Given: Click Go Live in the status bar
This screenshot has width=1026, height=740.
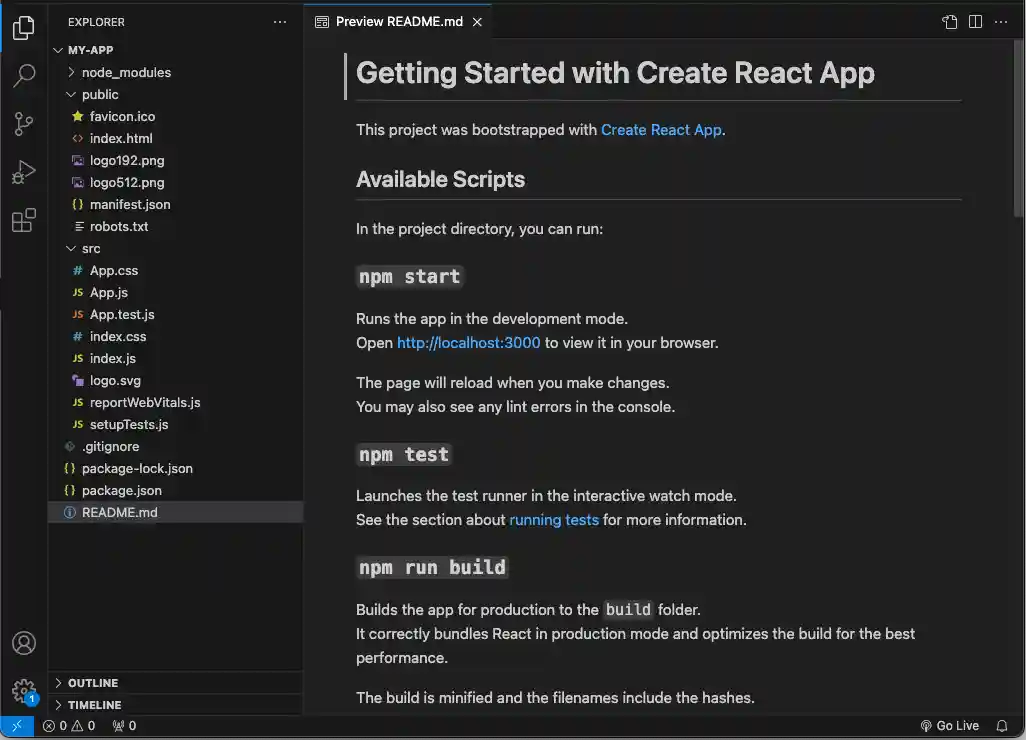Looking at the screenshot, I should coord(950,725).
